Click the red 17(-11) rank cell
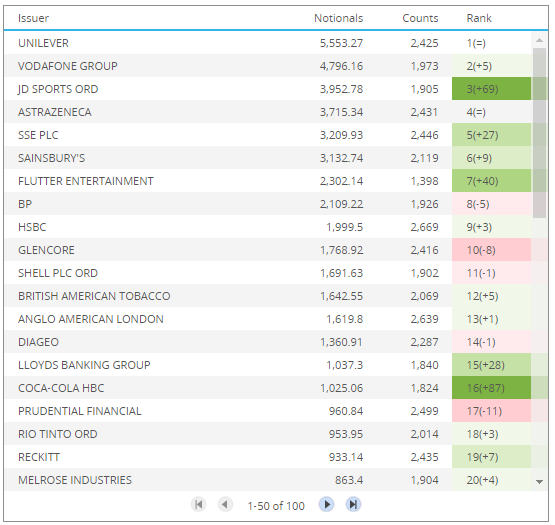Viewport: 555px width, 525px height. point(491,411)
